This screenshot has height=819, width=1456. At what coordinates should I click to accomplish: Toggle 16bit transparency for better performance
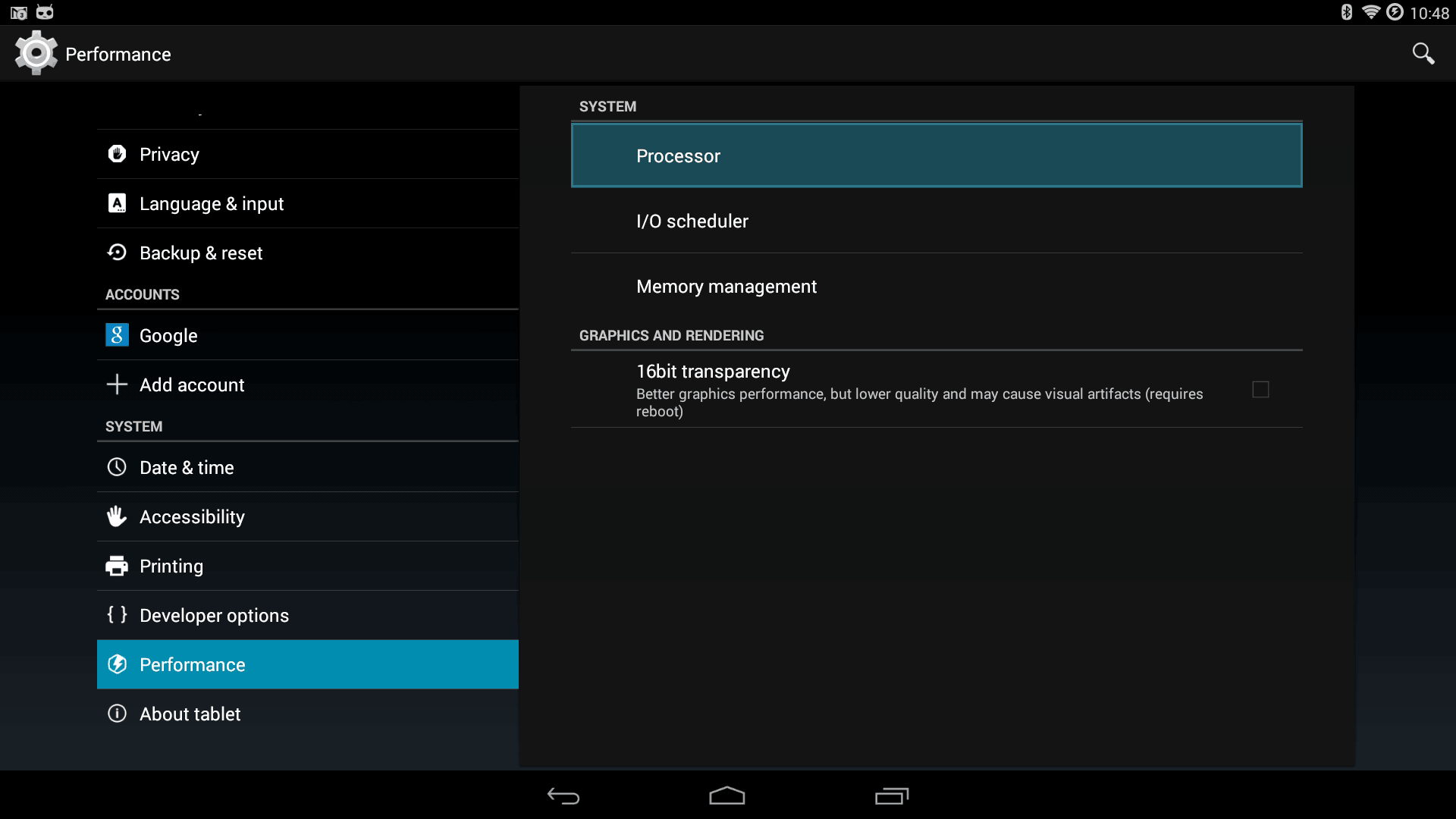(x=1260, y=389)
